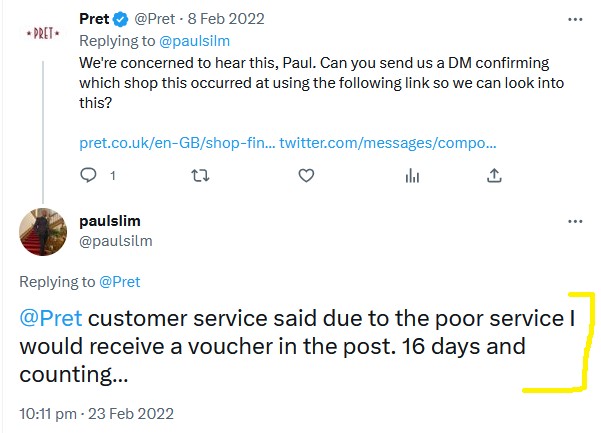
Task: View tweet analytics bar chart icon
Action: 412,175
